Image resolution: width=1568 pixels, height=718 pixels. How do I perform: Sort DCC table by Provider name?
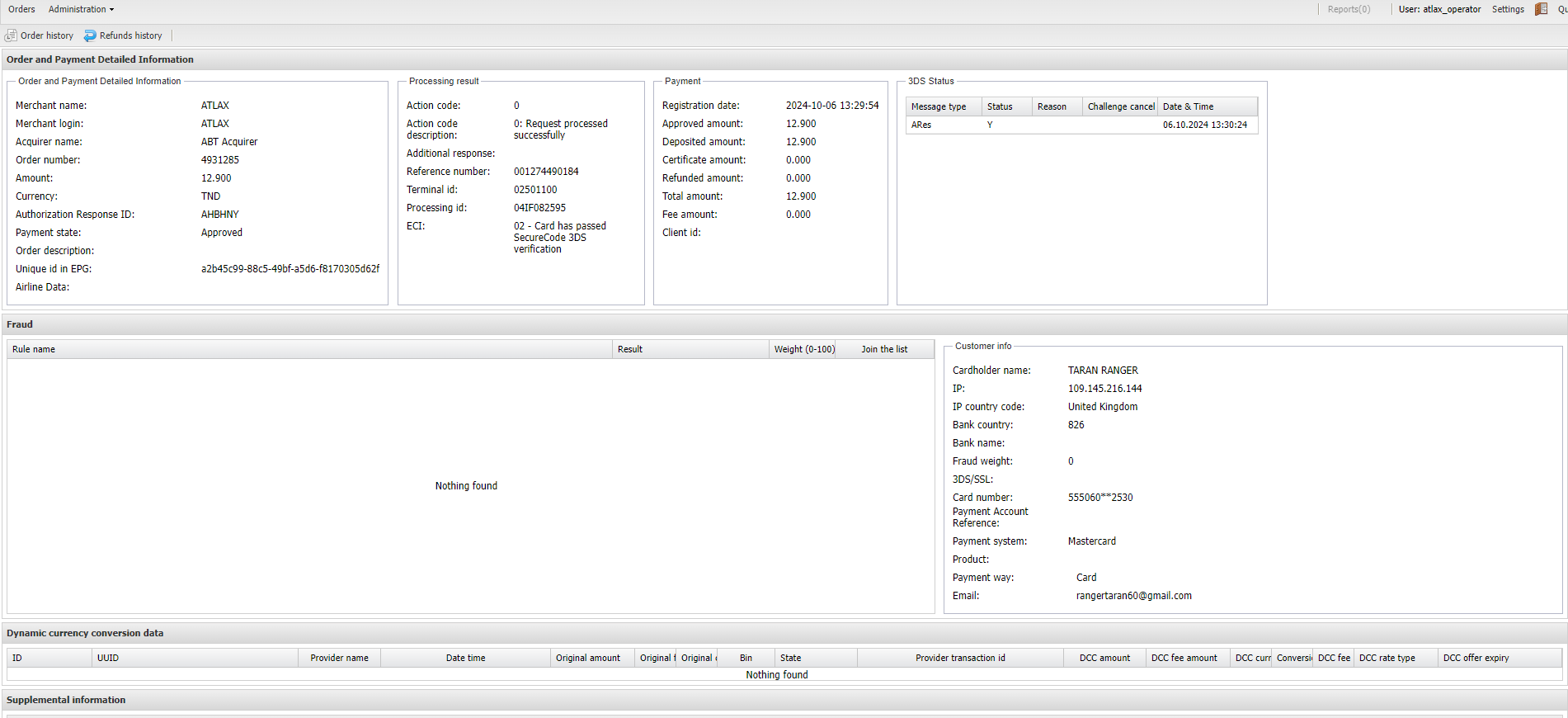pyautogui.click(x=339, y=658)
